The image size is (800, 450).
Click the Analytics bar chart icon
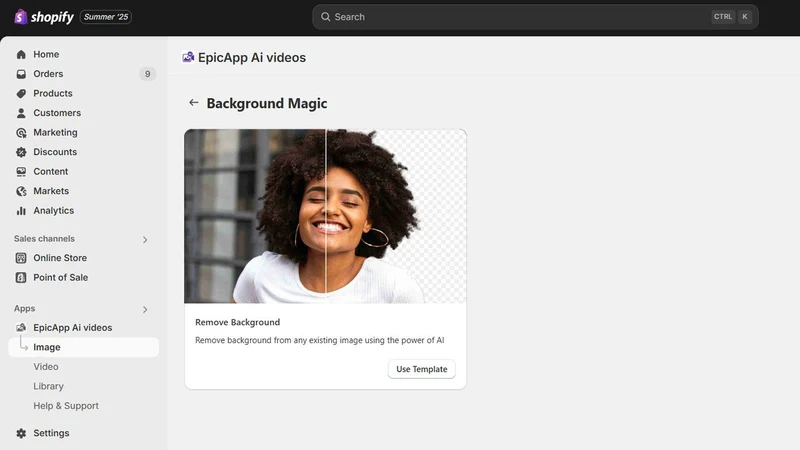21,211
